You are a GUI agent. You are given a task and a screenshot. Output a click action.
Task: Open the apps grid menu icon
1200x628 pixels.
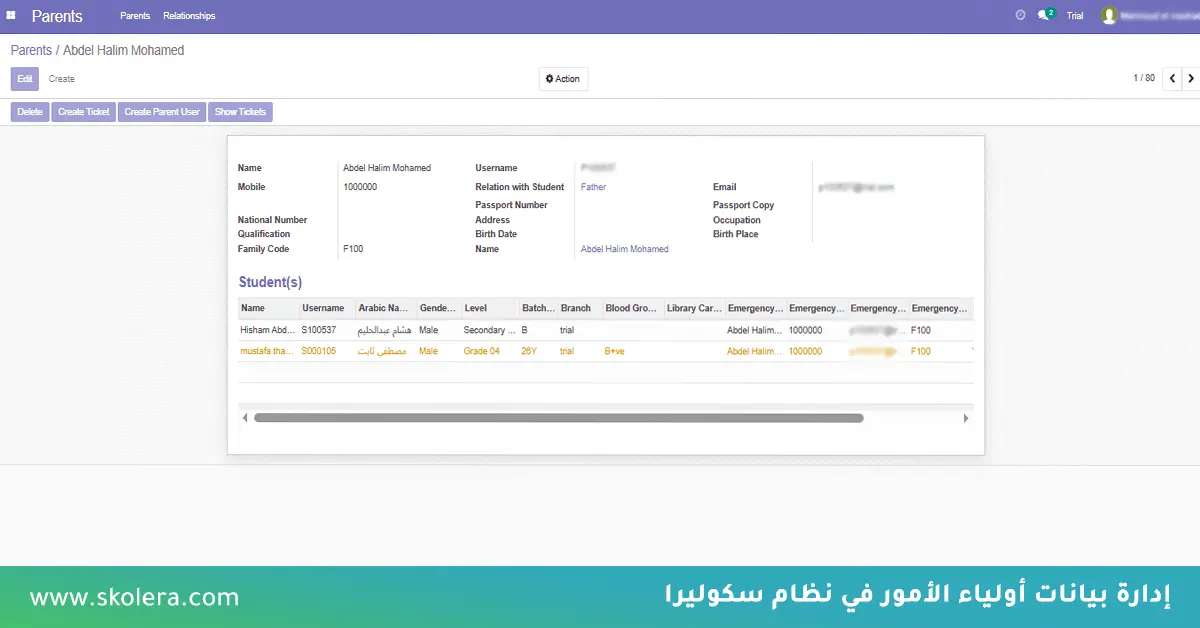click(11, 16)
